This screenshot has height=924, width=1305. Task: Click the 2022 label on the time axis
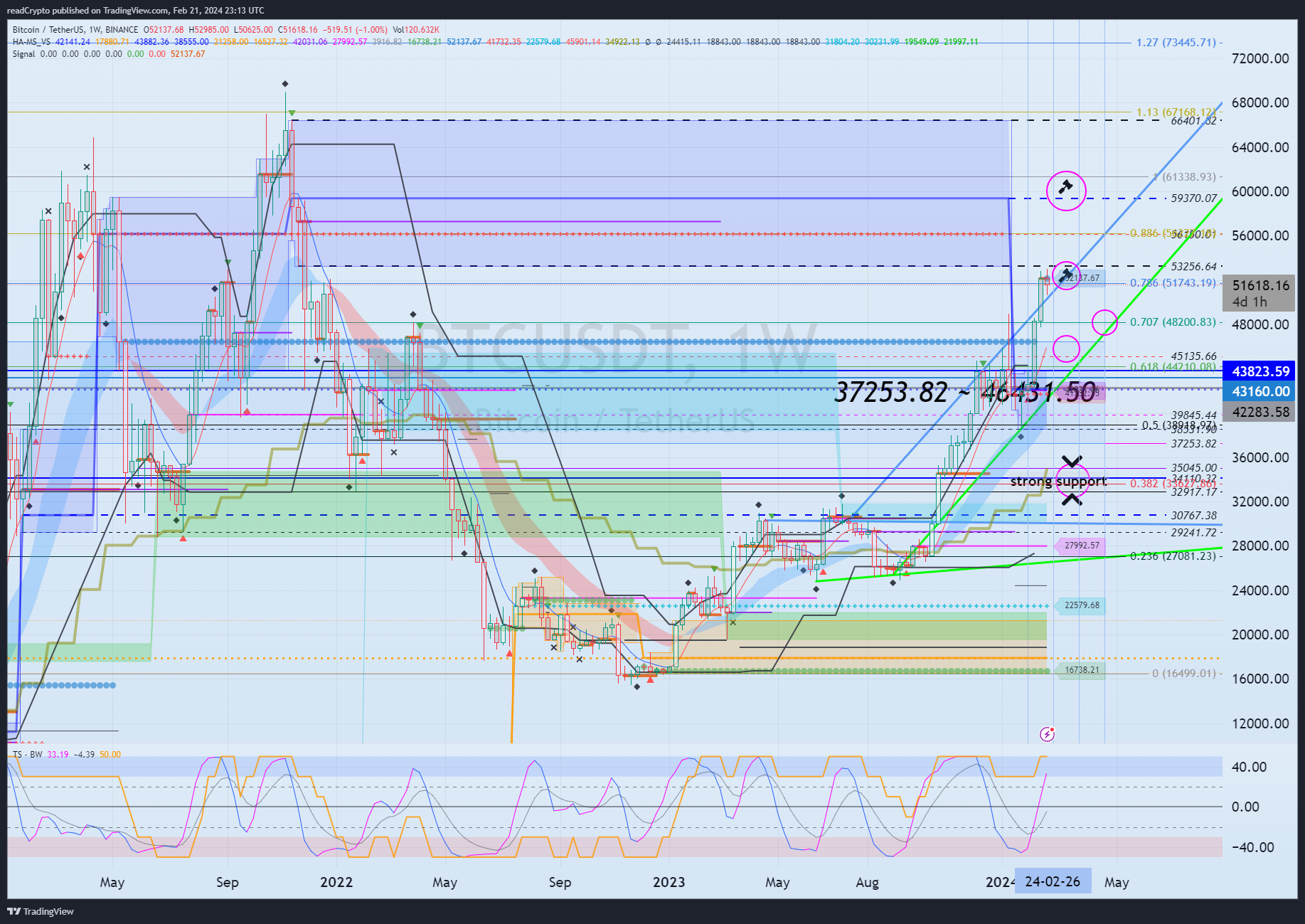pos(336,882)
